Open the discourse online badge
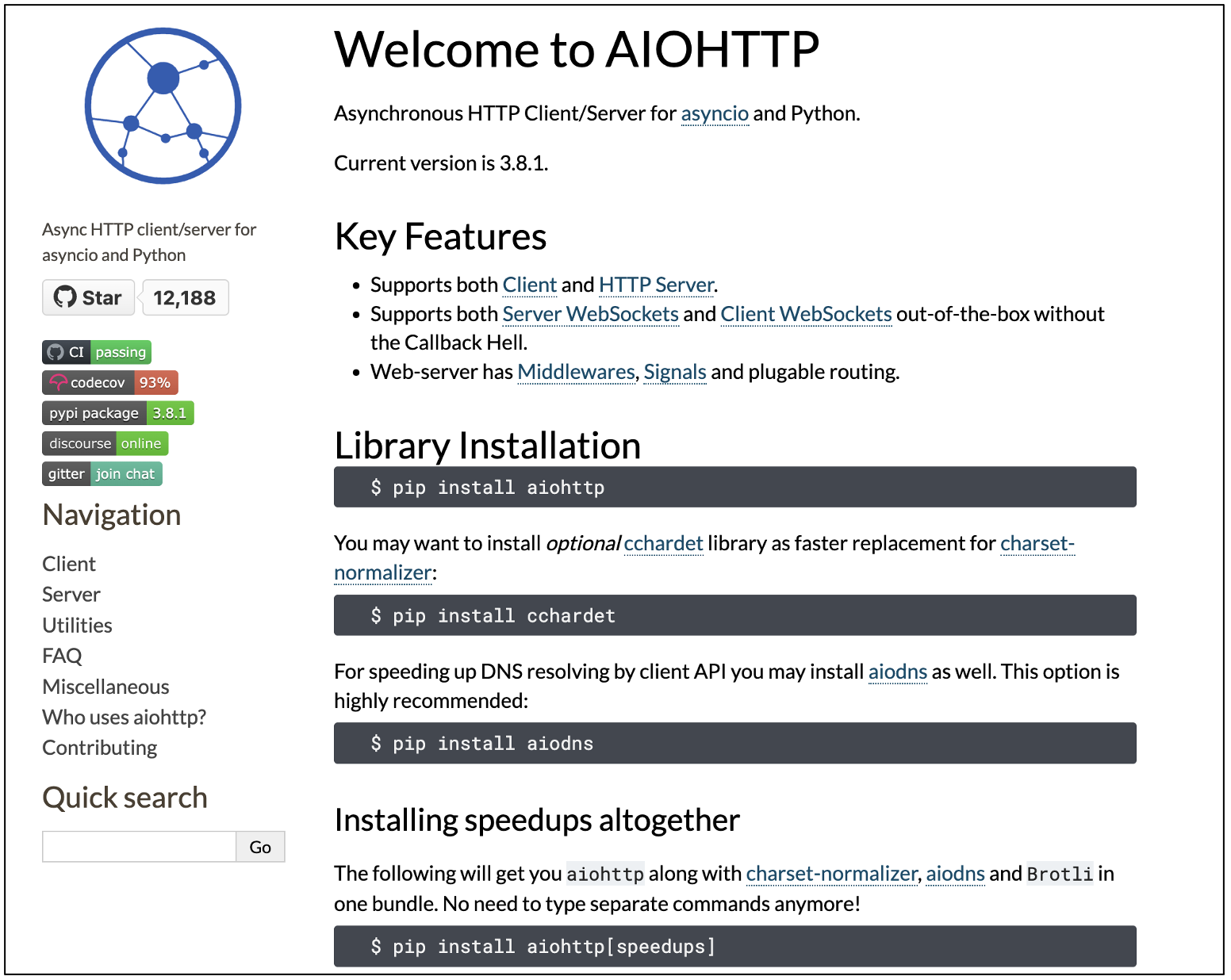1231x980 pixels. 105,443
